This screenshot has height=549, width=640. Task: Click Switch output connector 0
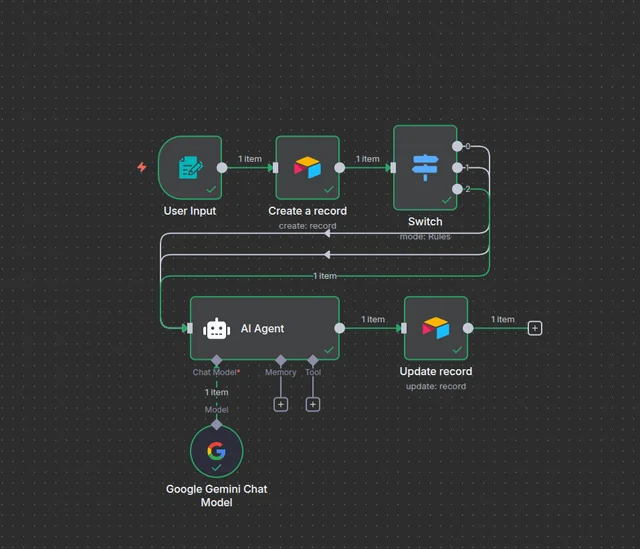458,146
